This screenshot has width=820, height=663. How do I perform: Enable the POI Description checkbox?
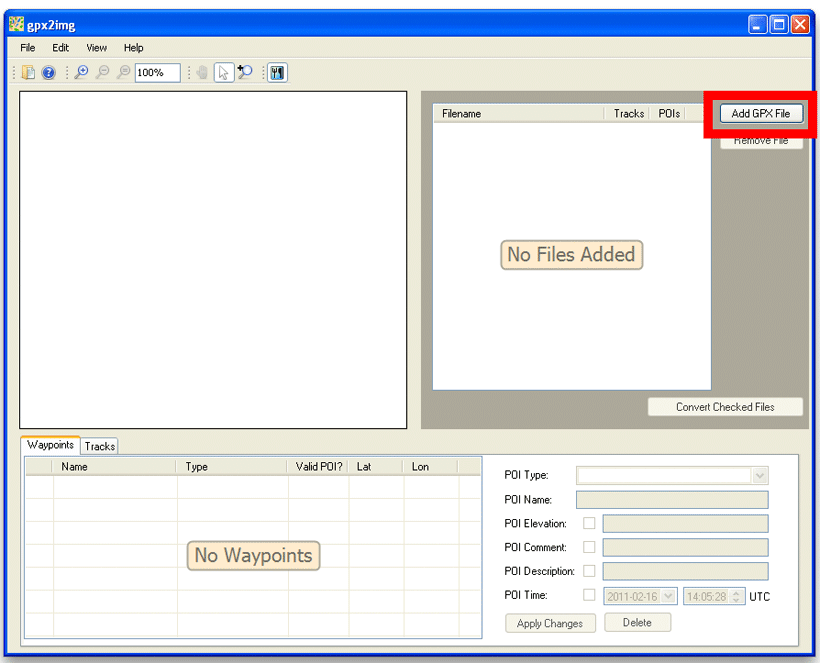[589, 571]
